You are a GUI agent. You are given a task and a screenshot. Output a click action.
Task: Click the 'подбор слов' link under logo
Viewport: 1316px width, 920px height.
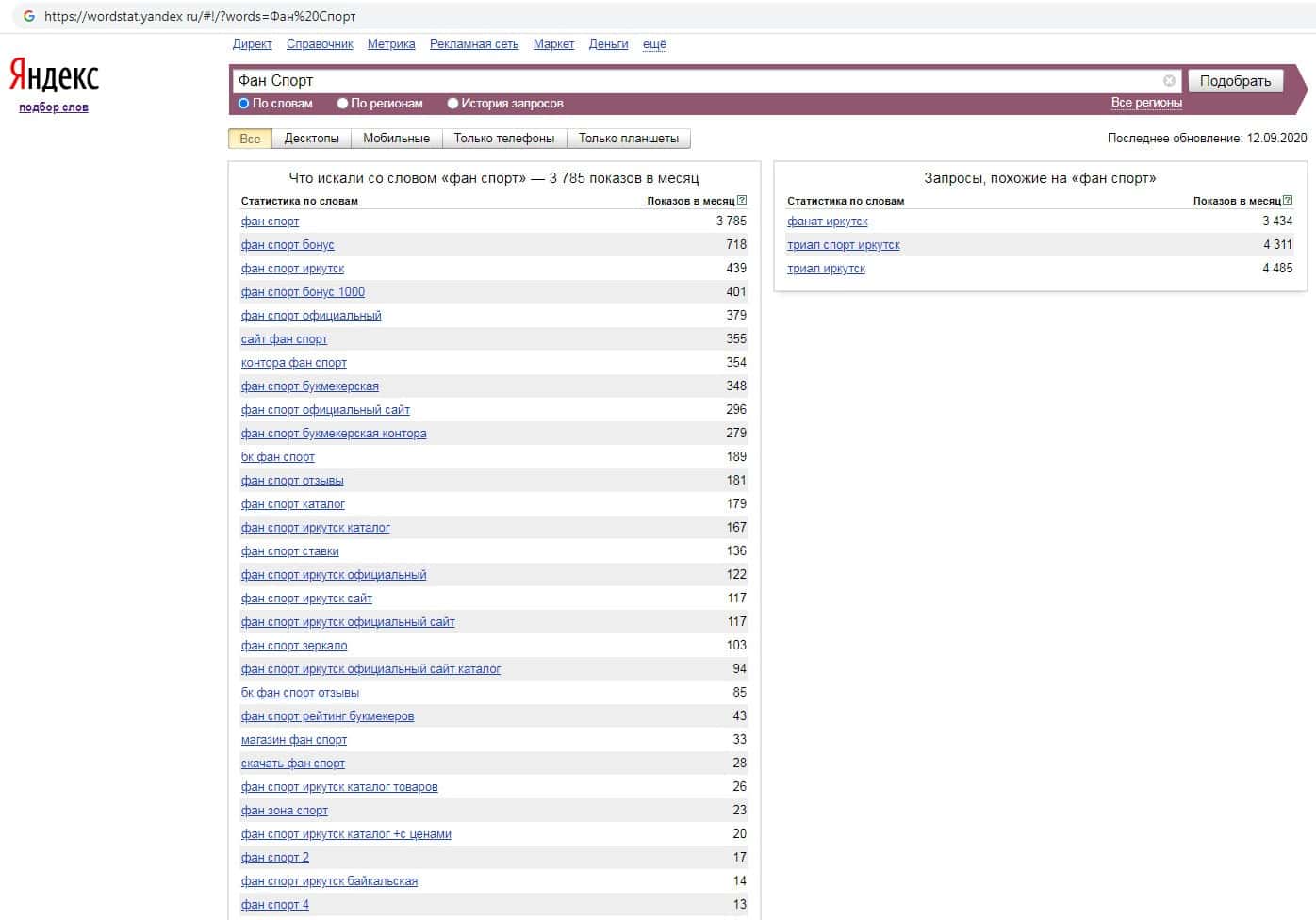point(54,107)
